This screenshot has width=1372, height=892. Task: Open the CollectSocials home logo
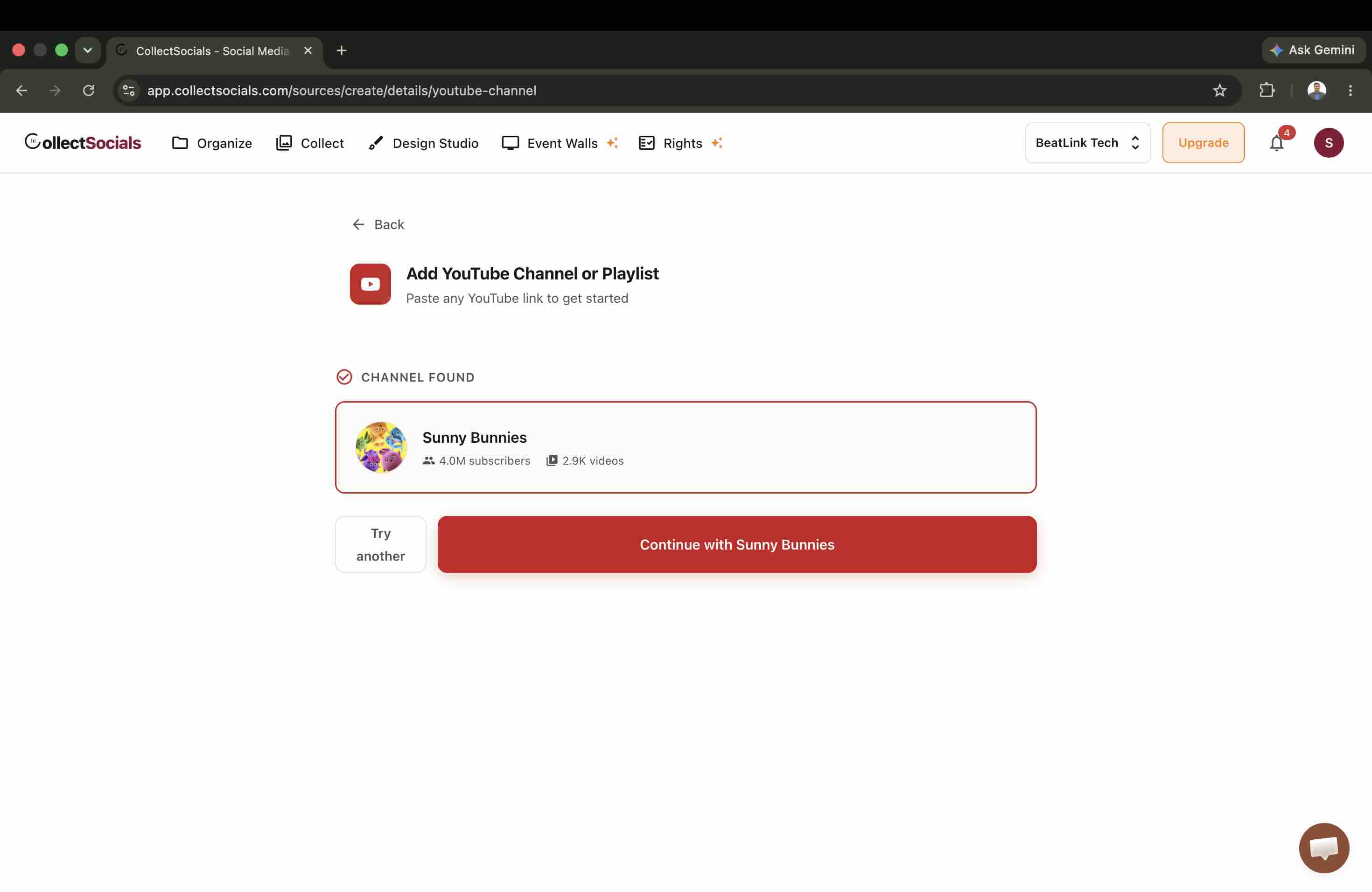(x=83, y=142)
